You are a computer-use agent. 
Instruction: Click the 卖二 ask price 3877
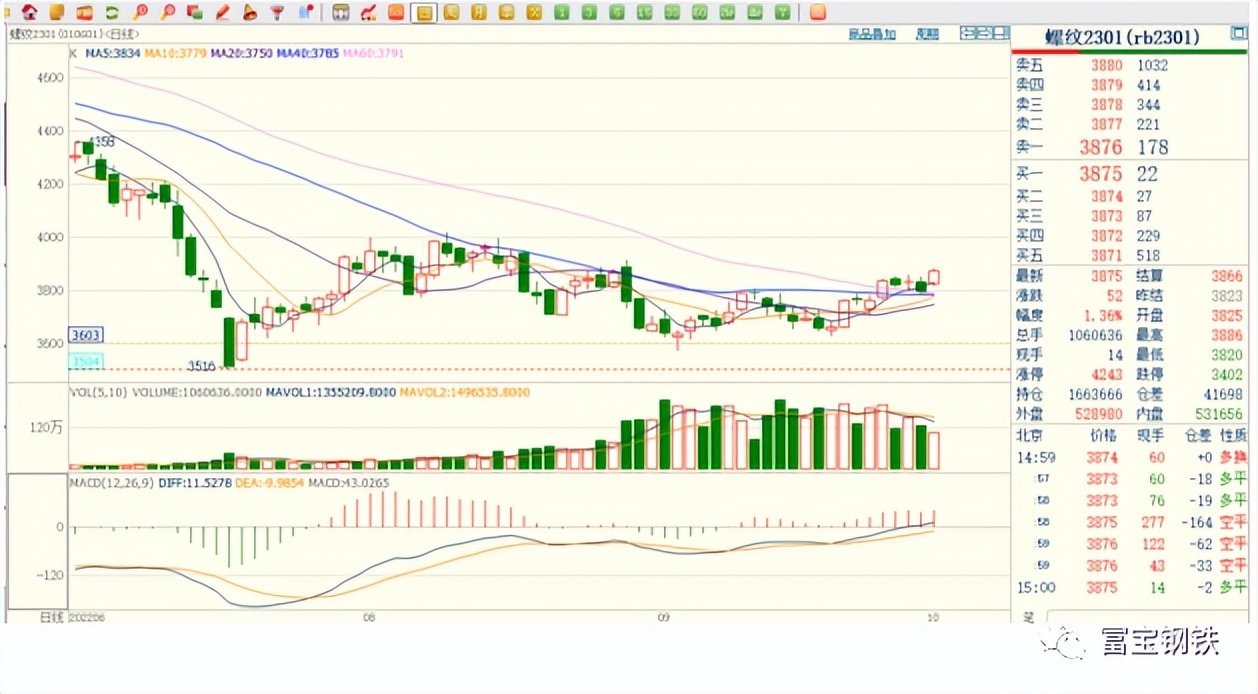tap(1105, 124)
